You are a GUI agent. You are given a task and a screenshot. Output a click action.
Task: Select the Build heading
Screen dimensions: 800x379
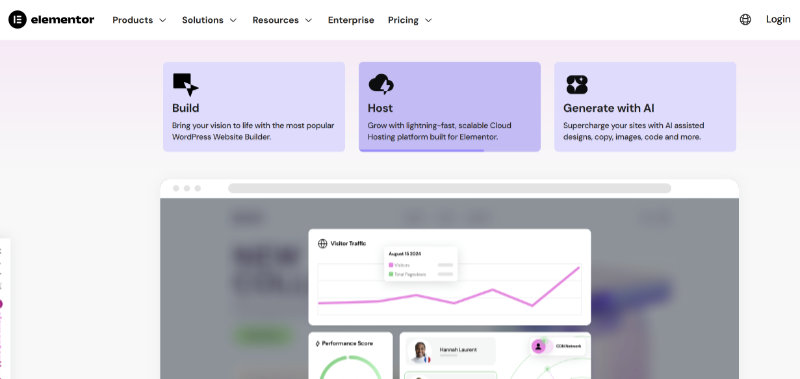pos(186,108)
